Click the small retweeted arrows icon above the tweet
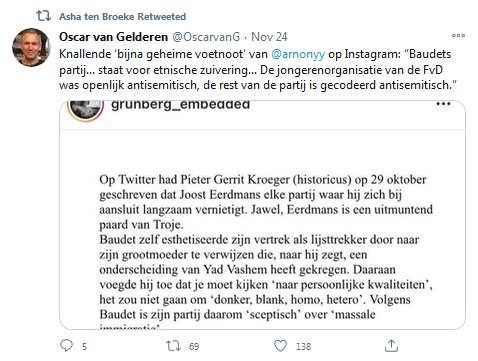The height and width of the screenshot is (361, 478). 43,16
